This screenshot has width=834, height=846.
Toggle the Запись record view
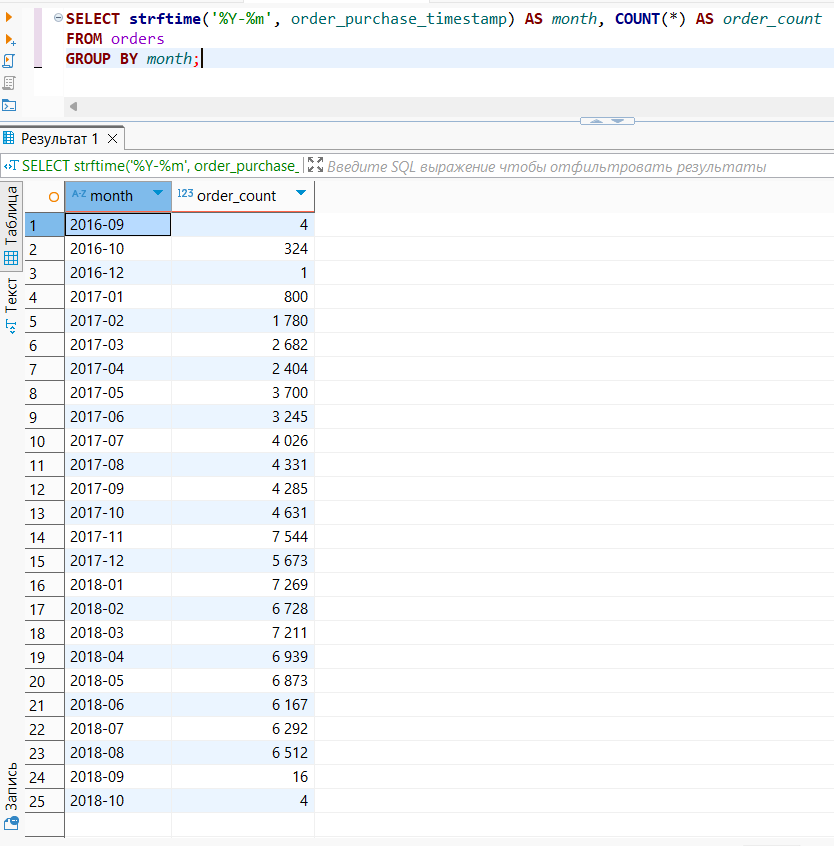point(11,794)
